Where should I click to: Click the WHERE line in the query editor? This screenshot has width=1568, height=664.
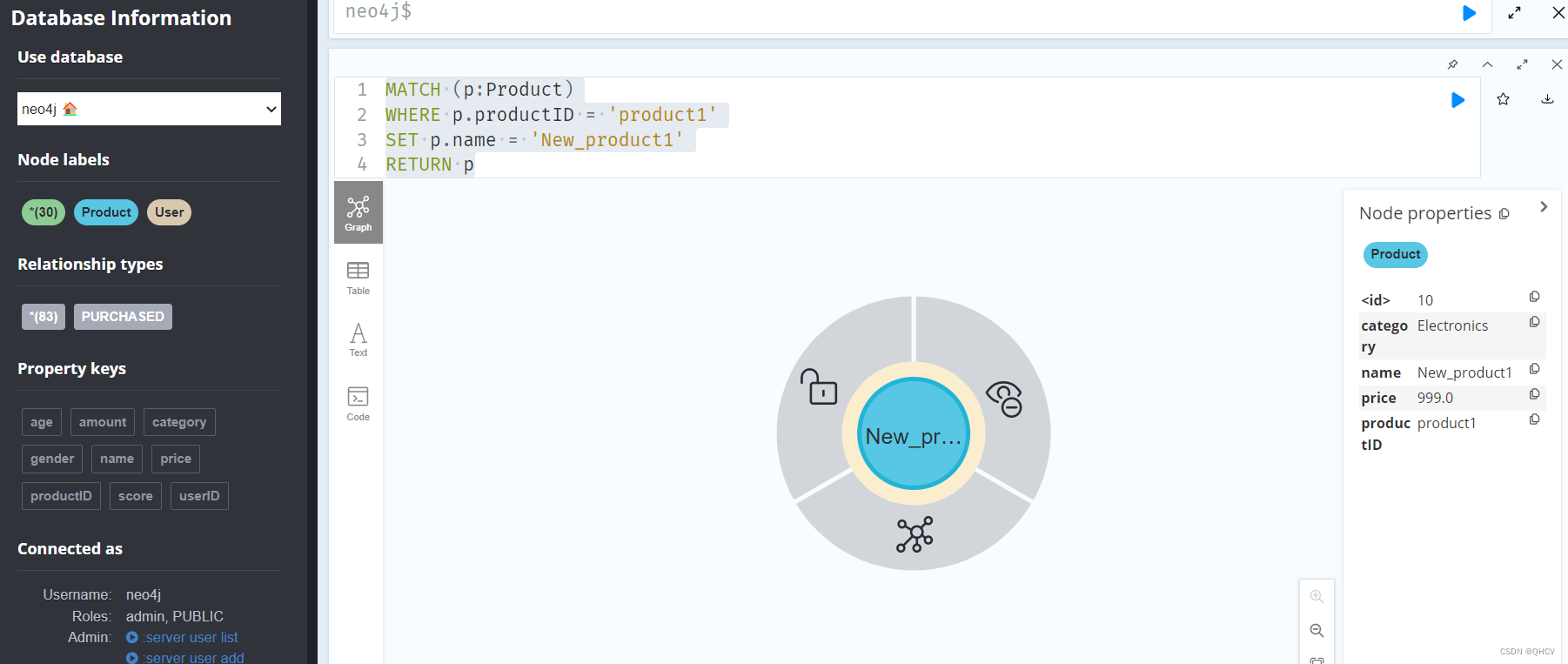pyautogui.click(x=551, y=115)
